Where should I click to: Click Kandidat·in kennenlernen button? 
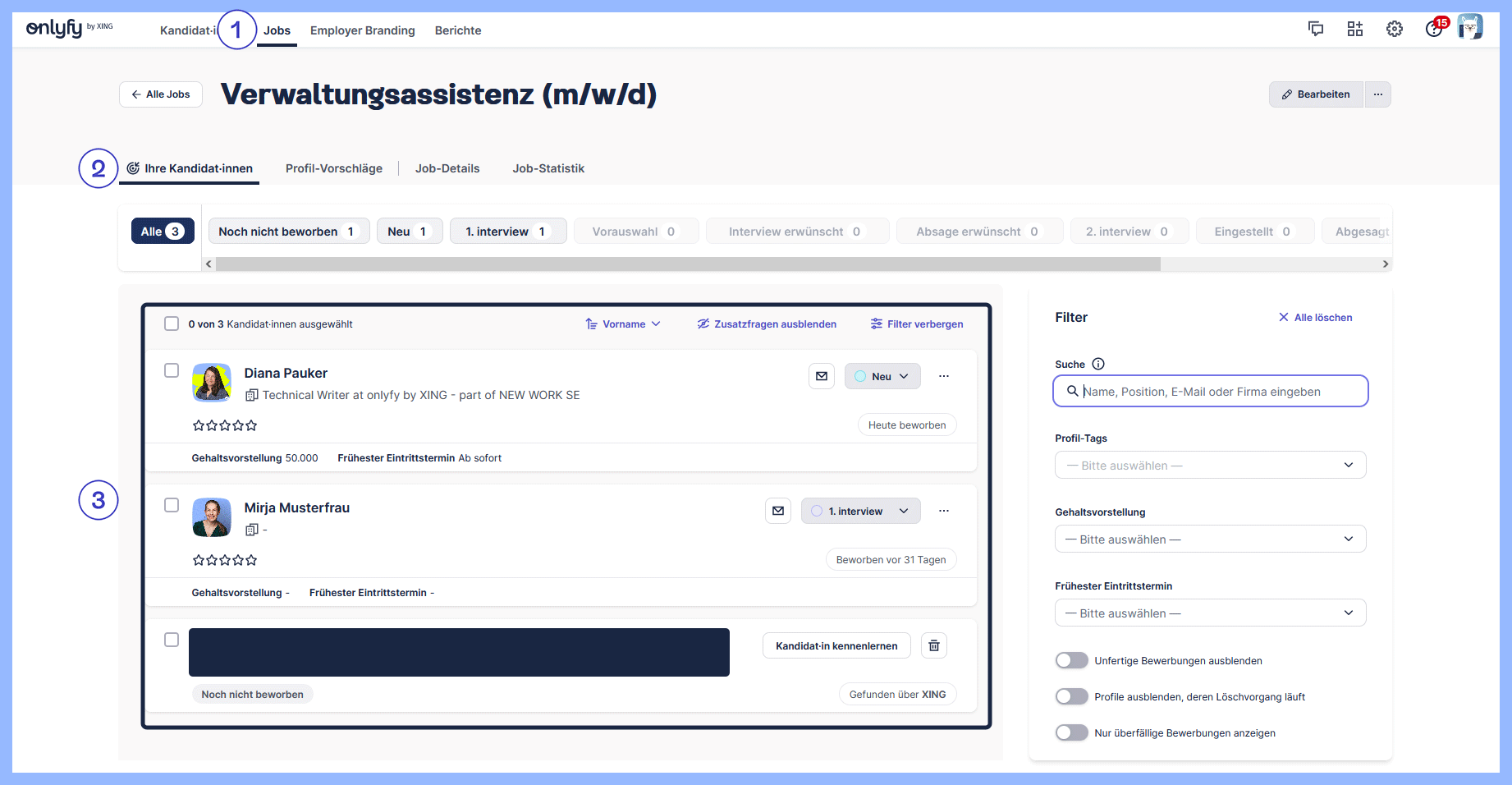pos(836,646)
